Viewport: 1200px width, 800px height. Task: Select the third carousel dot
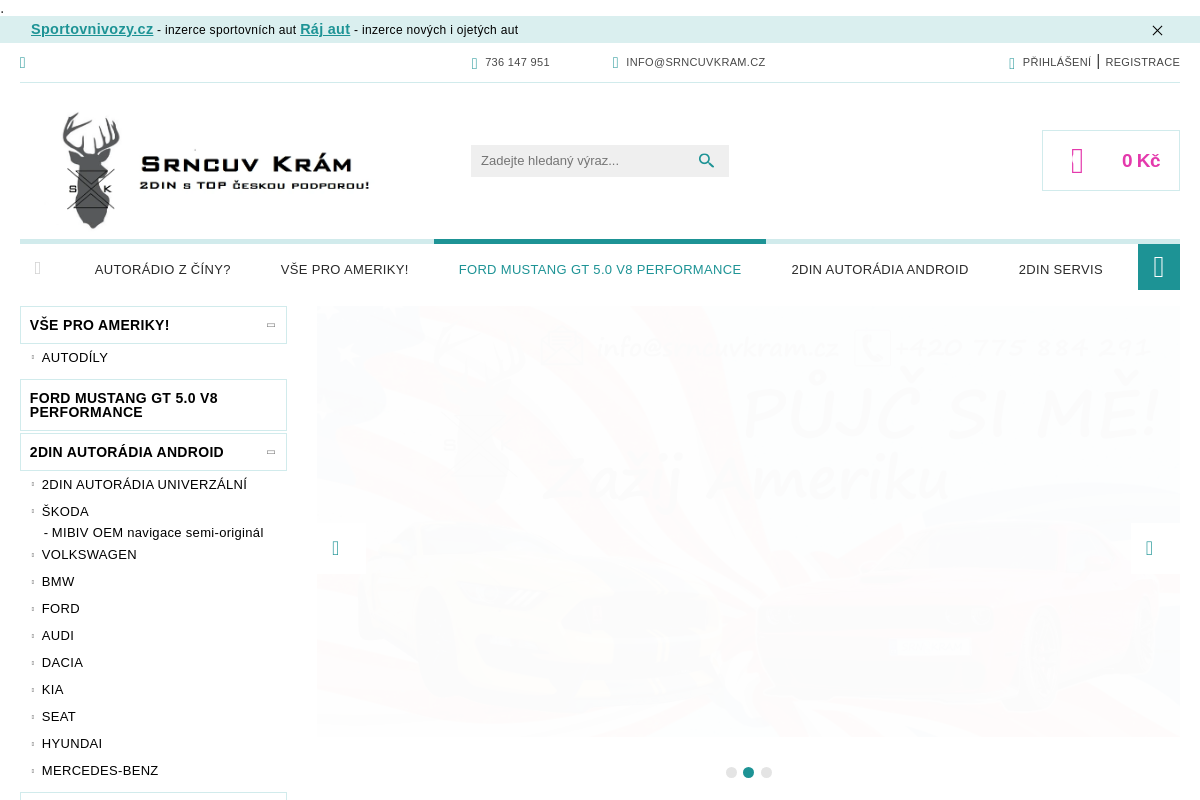766,772
